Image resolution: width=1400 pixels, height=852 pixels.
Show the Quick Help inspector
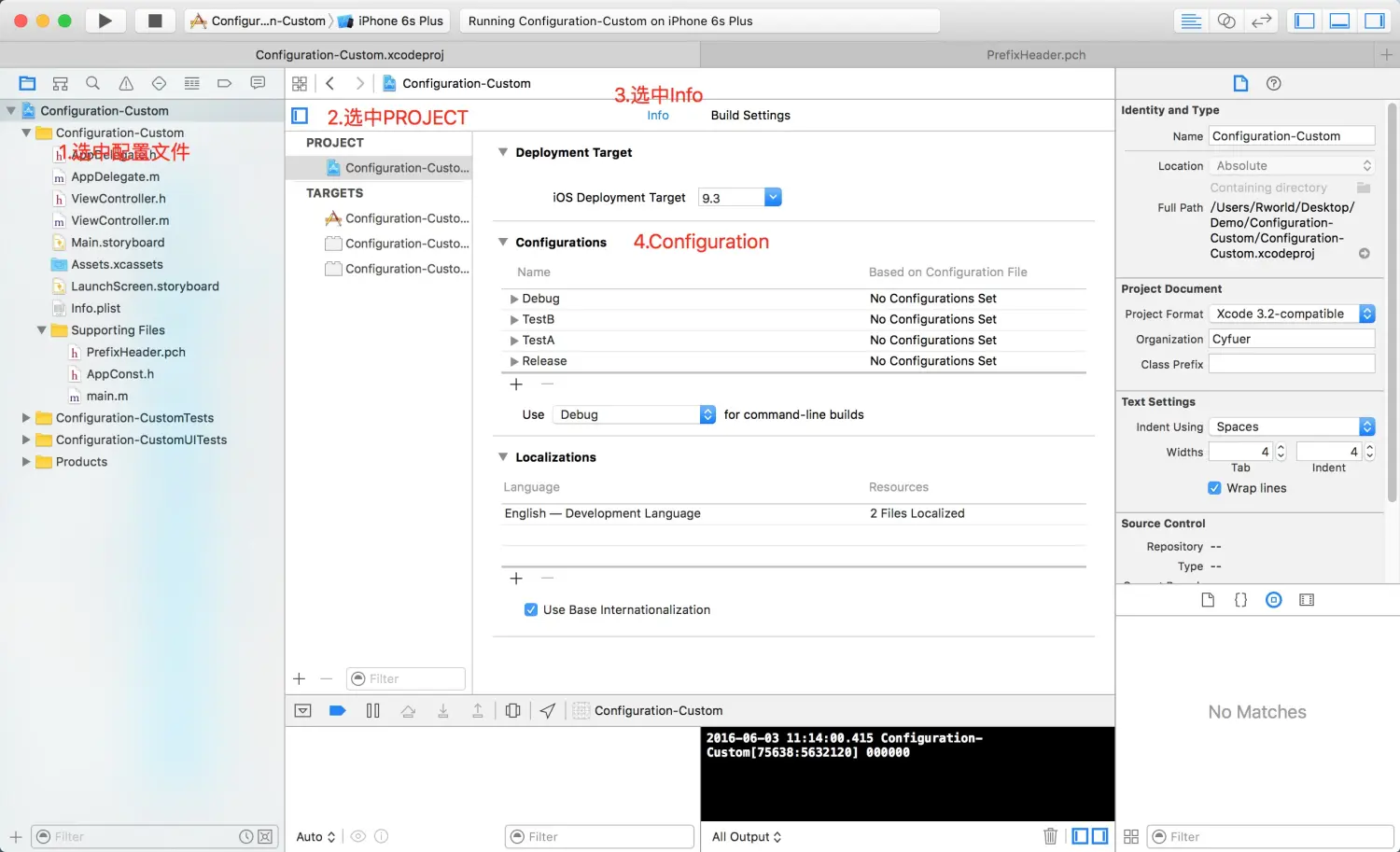[x=1273, y=83]
